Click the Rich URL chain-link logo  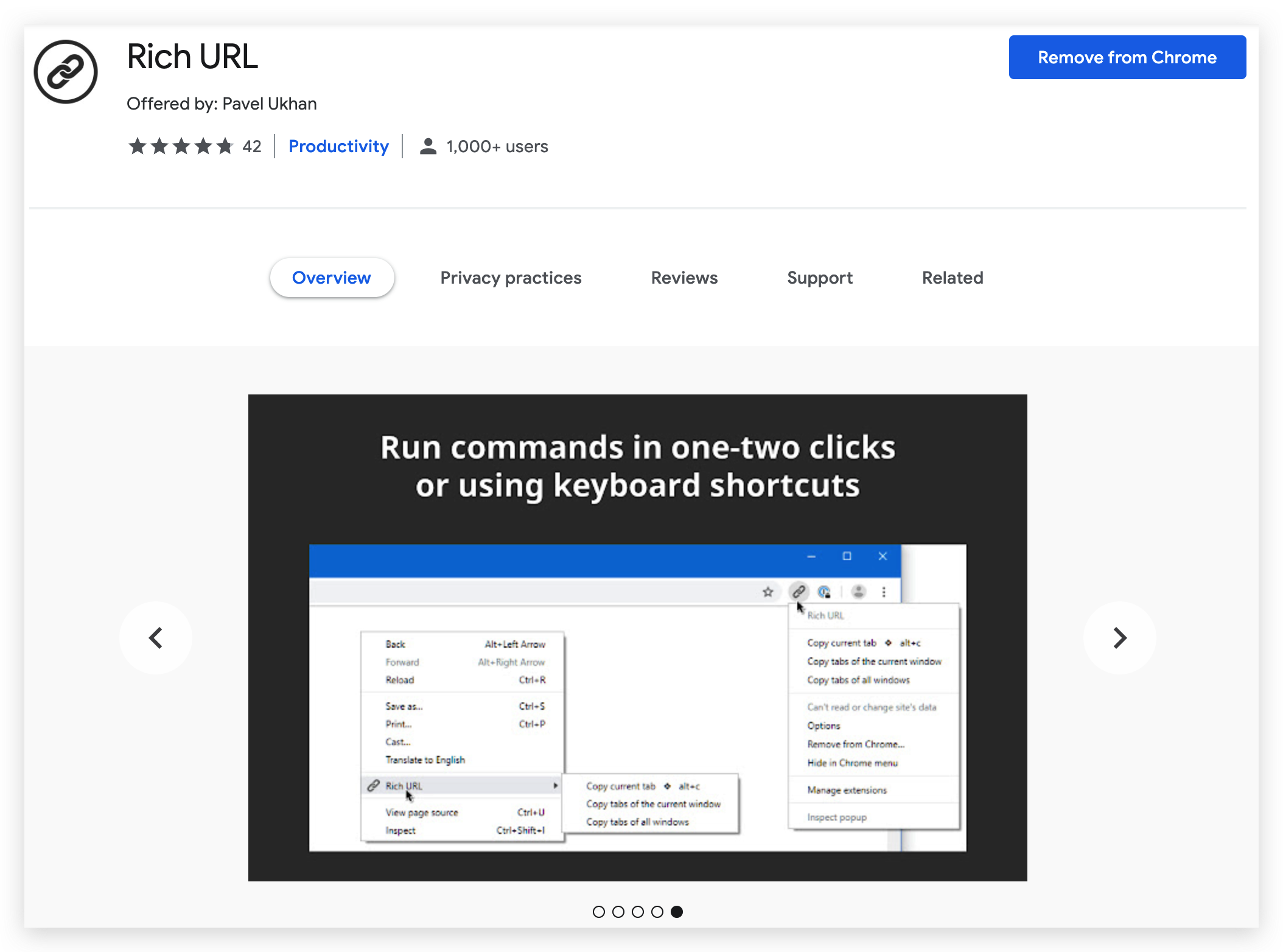66,72
